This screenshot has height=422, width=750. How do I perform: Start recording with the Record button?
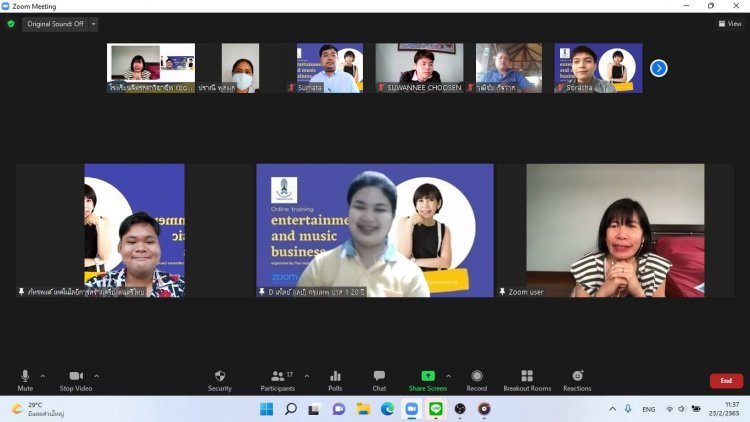tap(477, 380)
